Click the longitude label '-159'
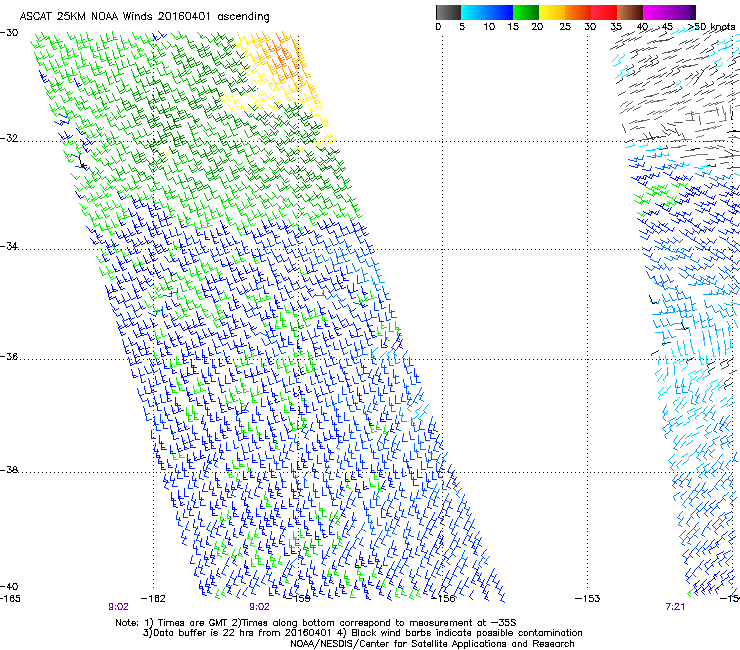Viewport: 740px width, 650px height. [299, 599]
